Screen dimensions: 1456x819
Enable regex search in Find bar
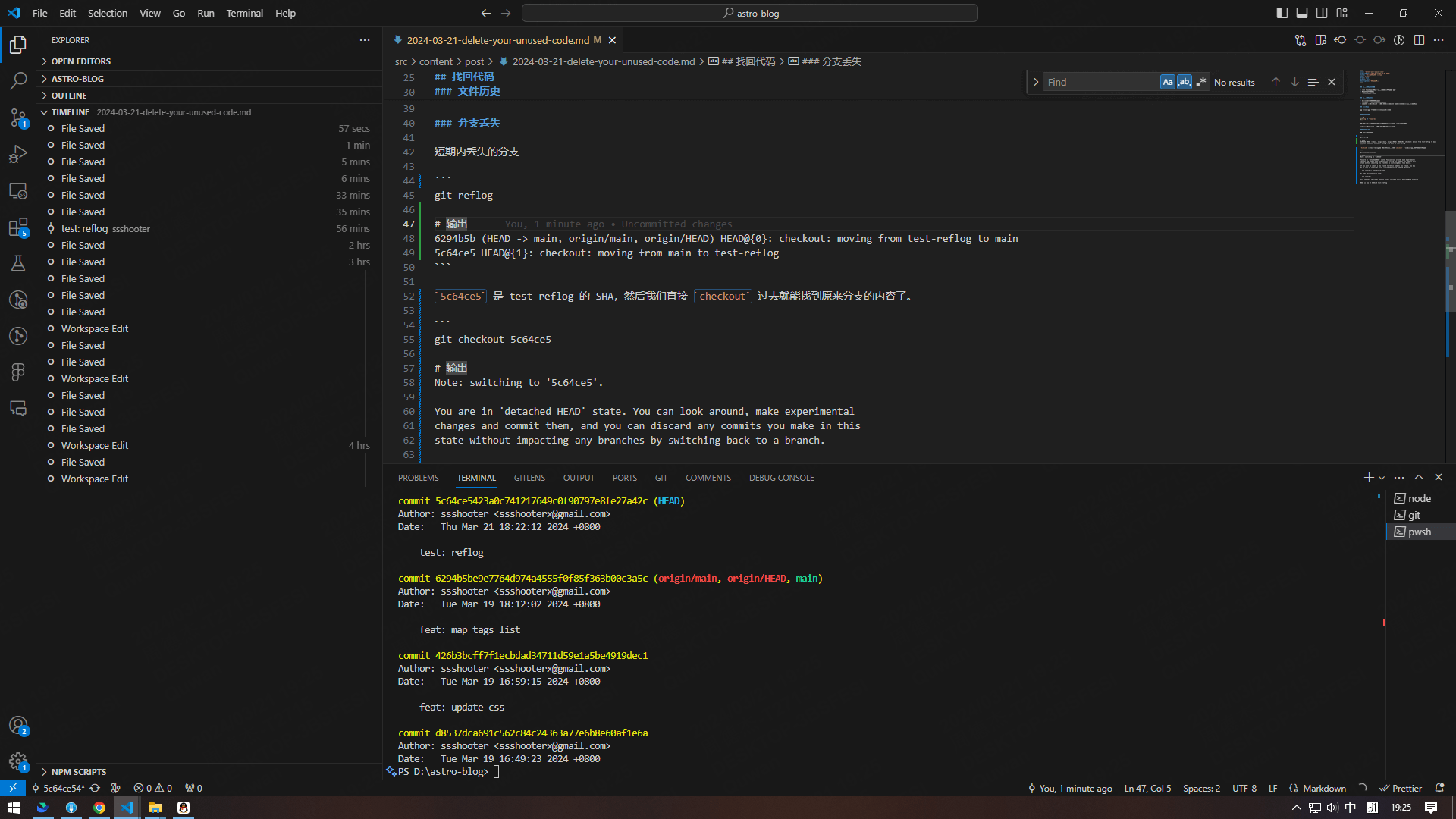click(1200, 82)
